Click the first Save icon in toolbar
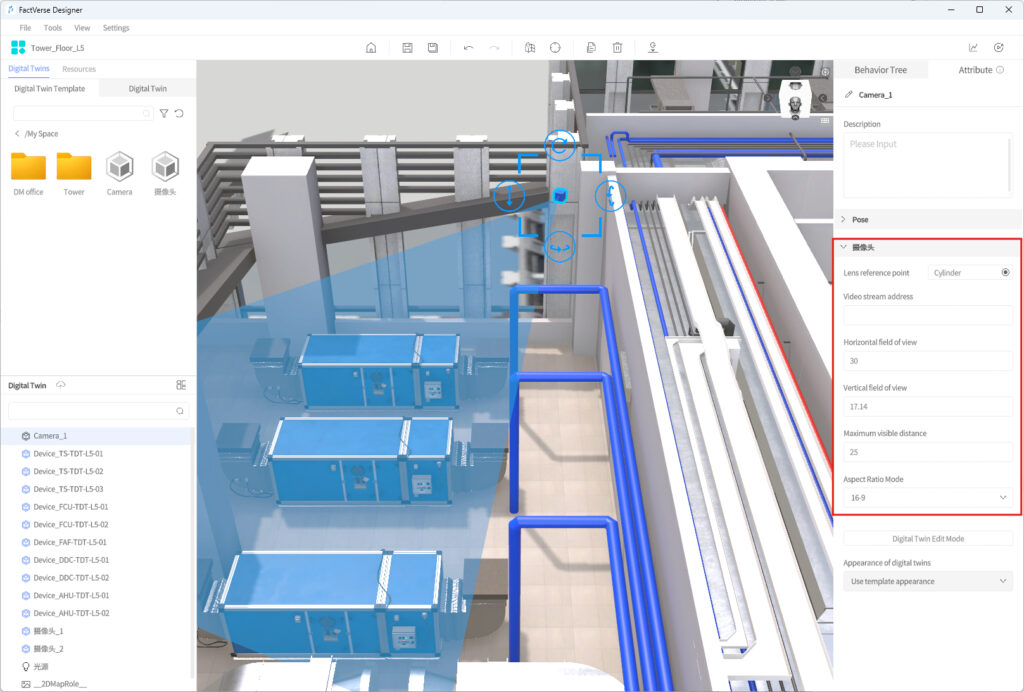This screenshot has width=1024, height=692. click(408, 48)
